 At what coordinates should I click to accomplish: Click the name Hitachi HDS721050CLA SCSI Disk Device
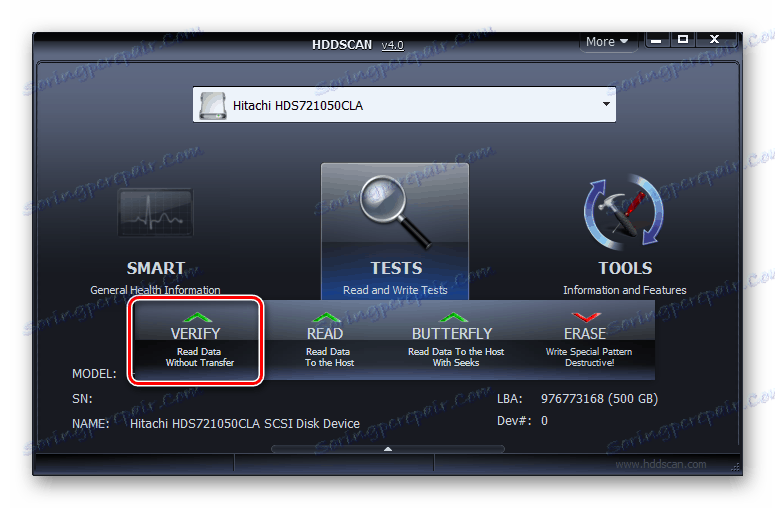[245, 423]
